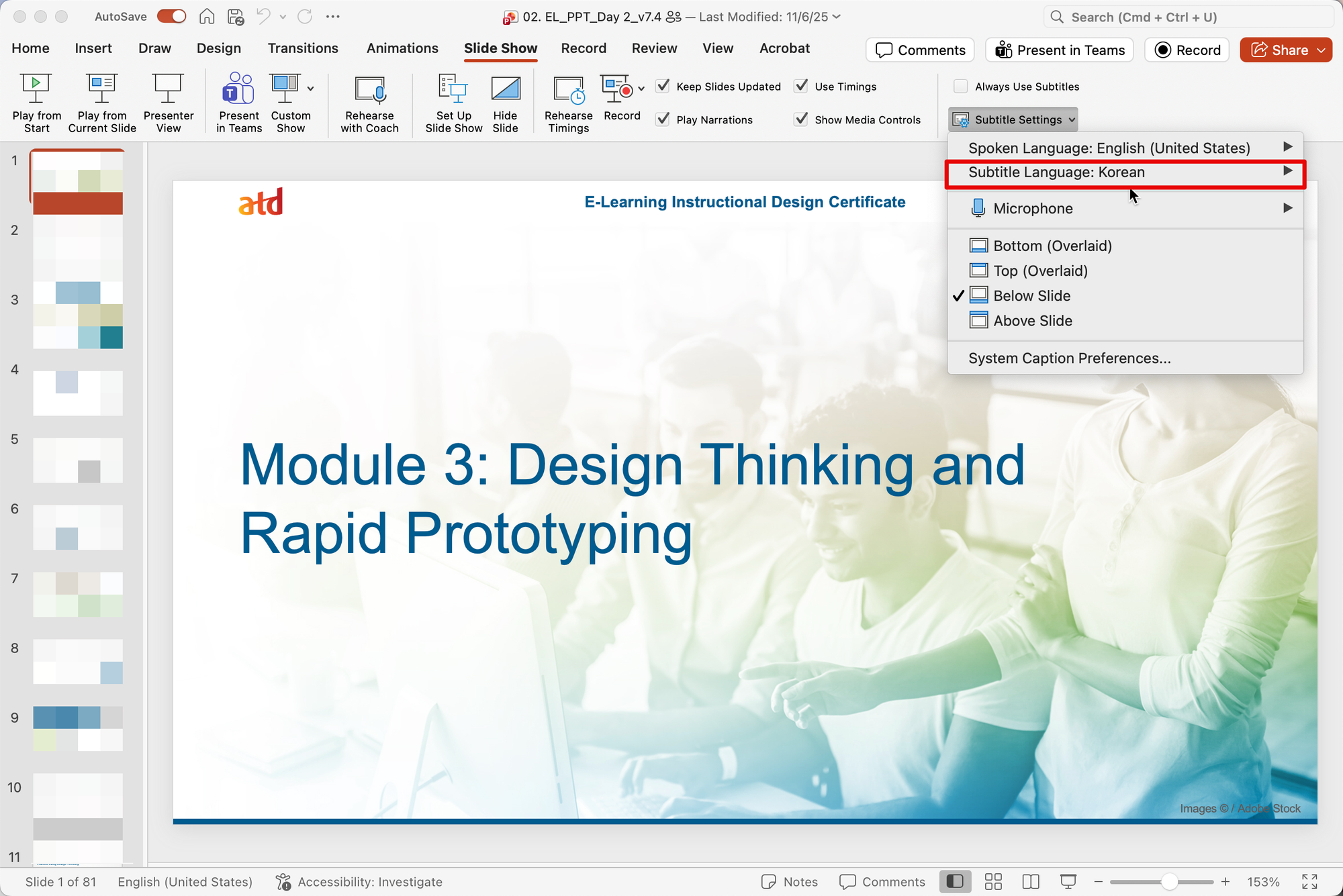Open the Notes pane from status bar
Image resolution: width=1343 pixels, height=896 pixels.
[790, 881]
